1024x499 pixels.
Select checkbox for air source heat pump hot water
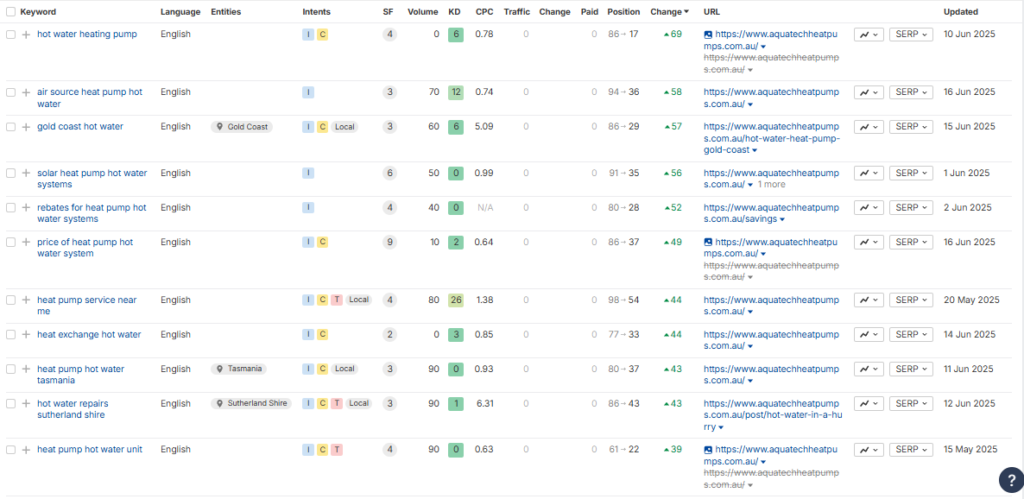click(x=10, y=93)
